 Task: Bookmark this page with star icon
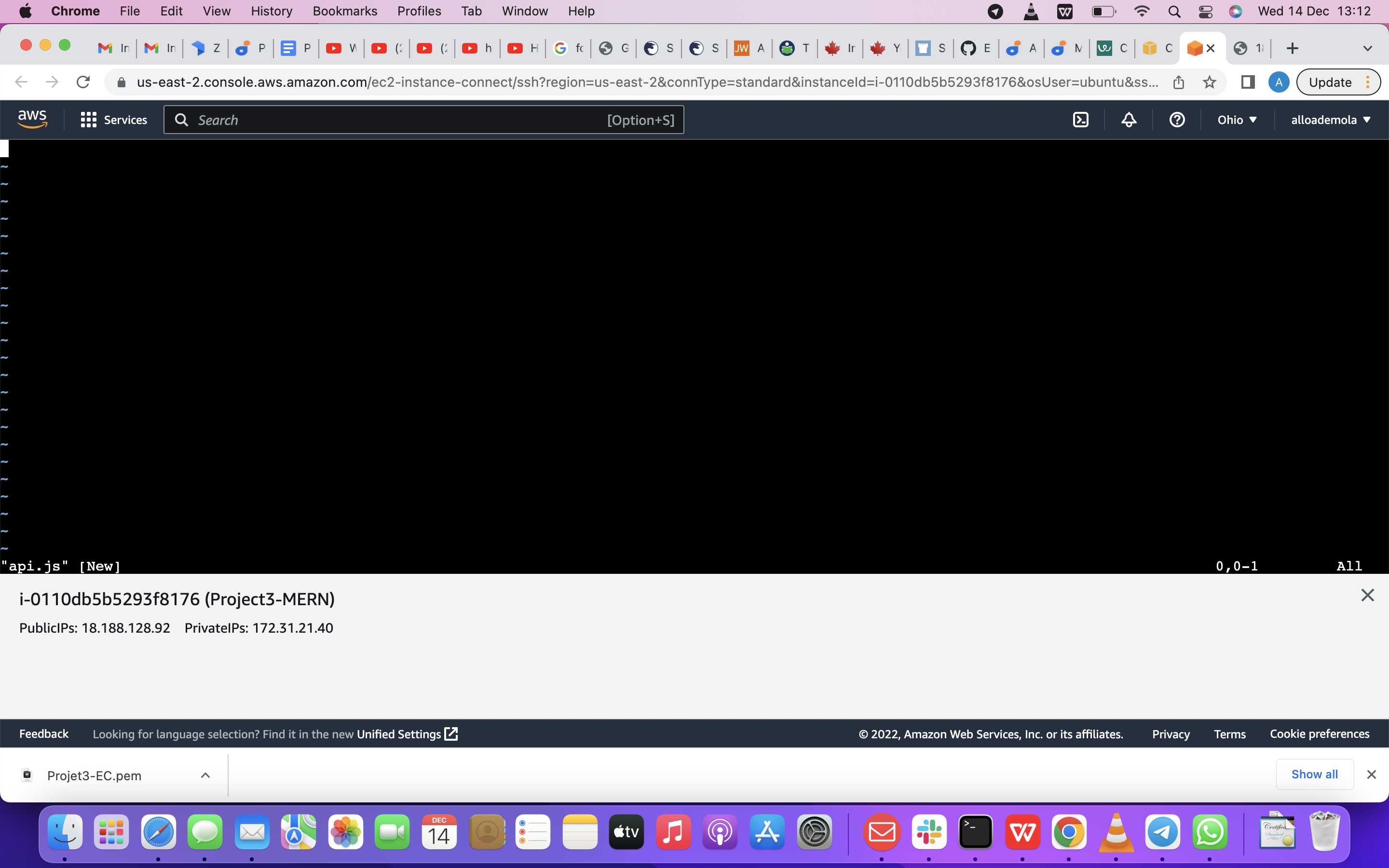click(x=1210, y=82)
